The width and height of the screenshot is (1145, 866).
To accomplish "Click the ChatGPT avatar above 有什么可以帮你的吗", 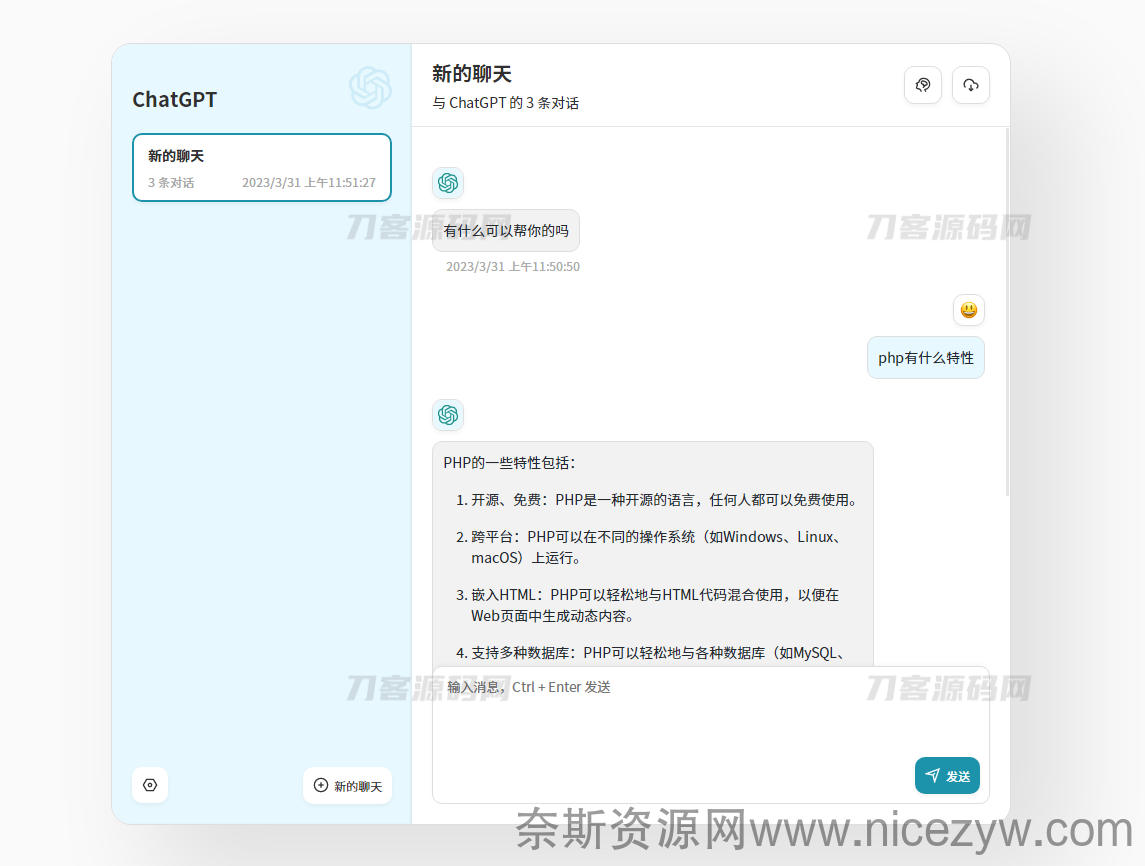I will click(x=448, y=183).
